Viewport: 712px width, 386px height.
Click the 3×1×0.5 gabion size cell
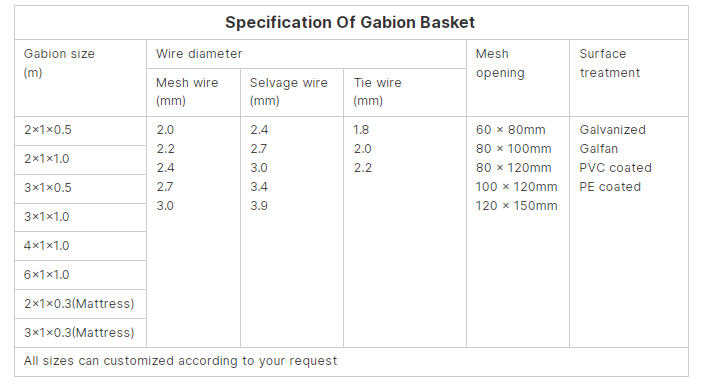coord(80,189)
